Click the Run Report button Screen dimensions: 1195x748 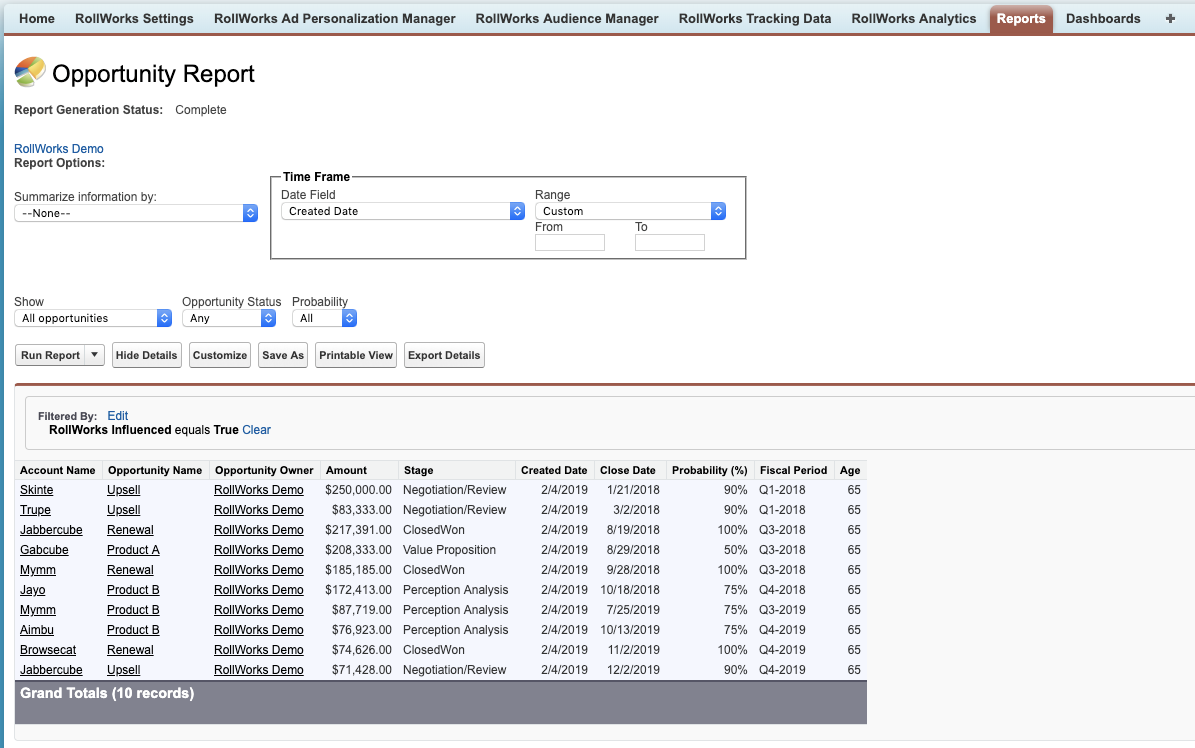click(48, 354)
